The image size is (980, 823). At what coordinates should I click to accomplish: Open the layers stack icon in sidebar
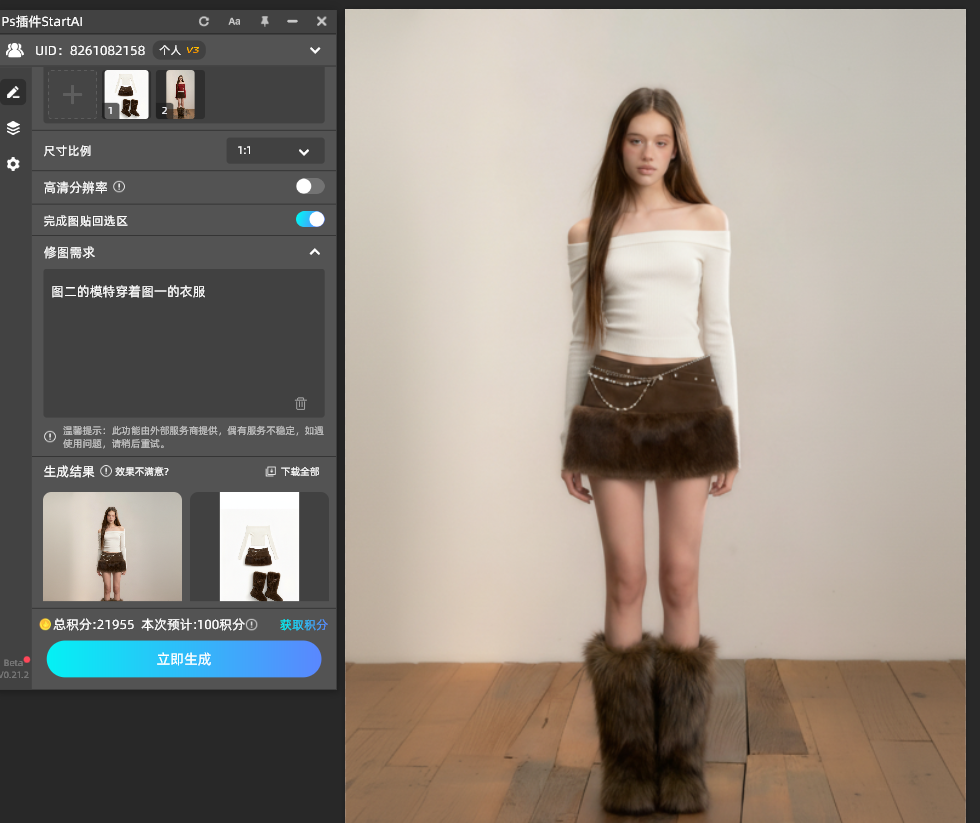[x=13, y=128]
